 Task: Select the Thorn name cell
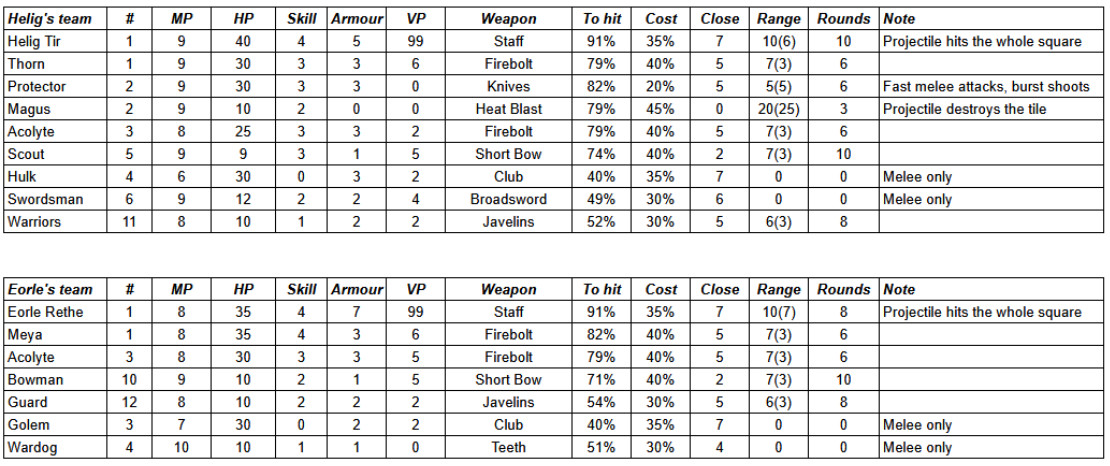pos(55,64)
